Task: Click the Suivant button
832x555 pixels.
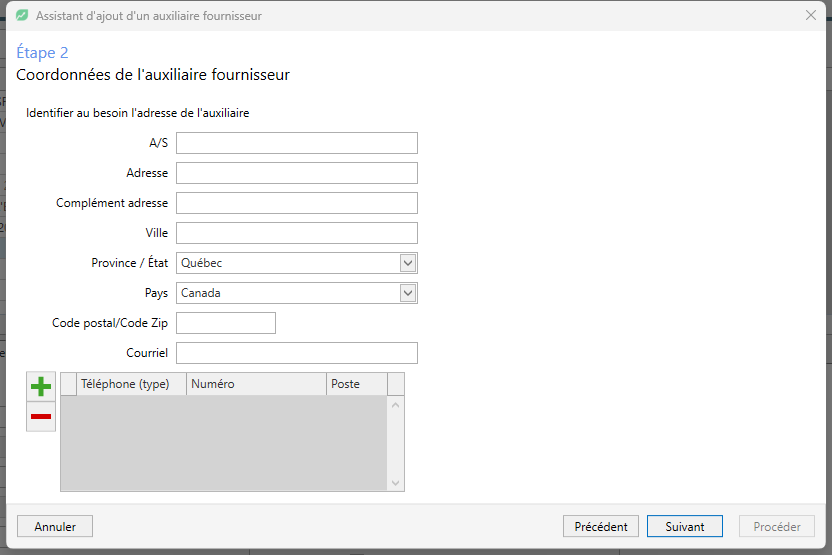Action: [684, 526]
